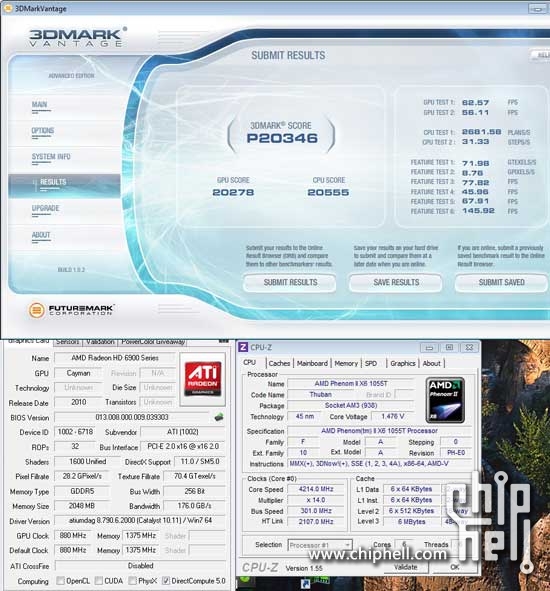550x591 pixels.
Task: Click the Futuremark orange logo icon
Action: 37,310
